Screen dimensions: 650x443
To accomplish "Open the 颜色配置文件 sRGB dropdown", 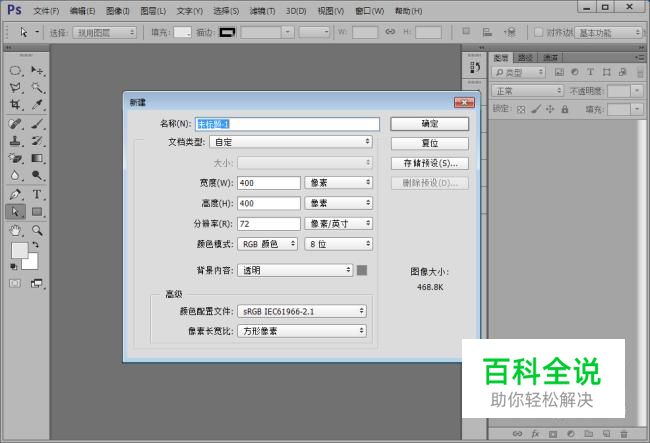I will (x=302, y=311).
